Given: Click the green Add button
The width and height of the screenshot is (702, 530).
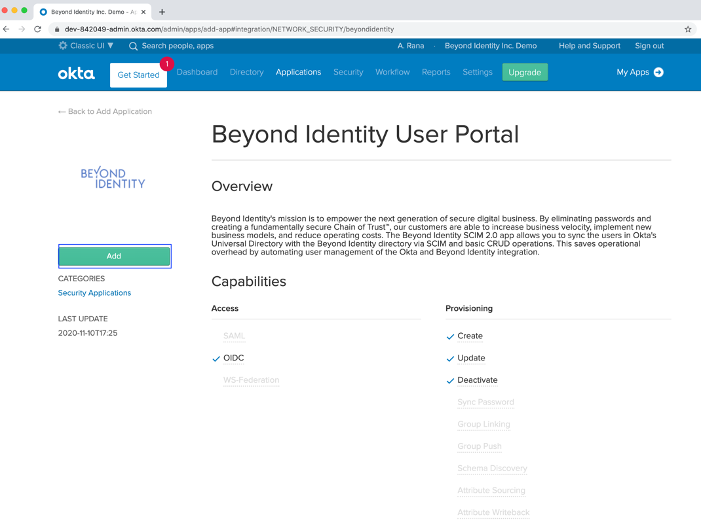Looking at the screenshot, I should point(114,256).
